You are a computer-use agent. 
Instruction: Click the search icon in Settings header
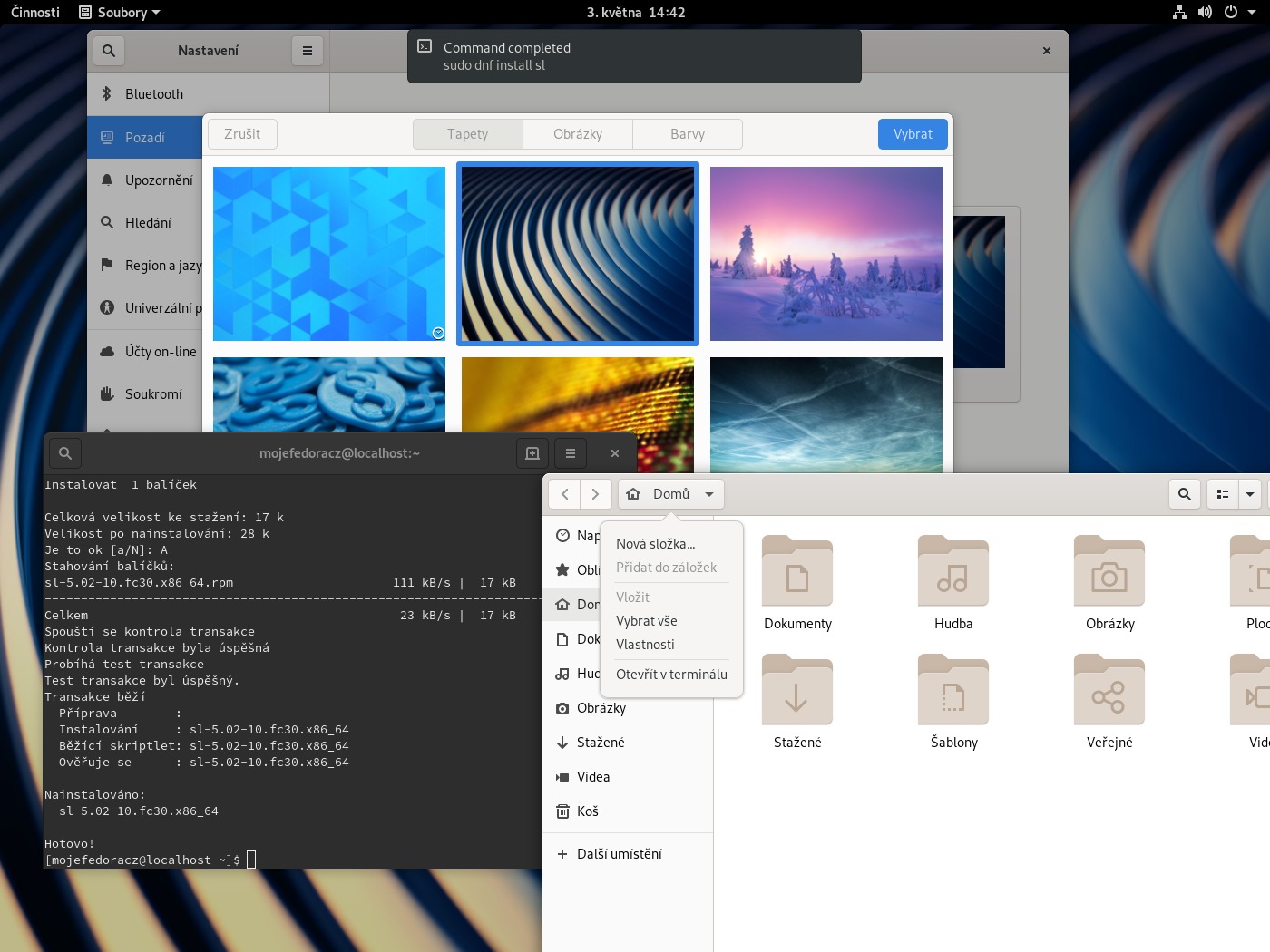point(109,51)
